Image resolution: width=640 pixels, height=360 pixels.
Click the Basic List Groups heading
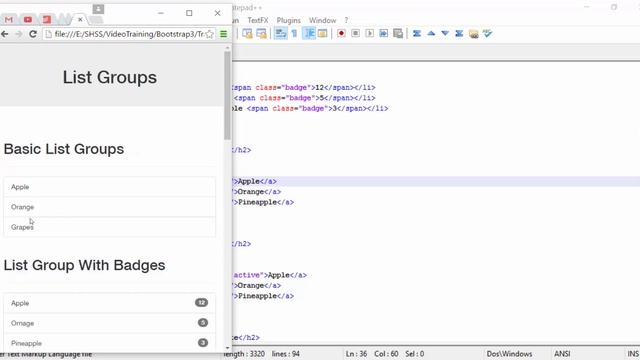(x=64, y=149)
